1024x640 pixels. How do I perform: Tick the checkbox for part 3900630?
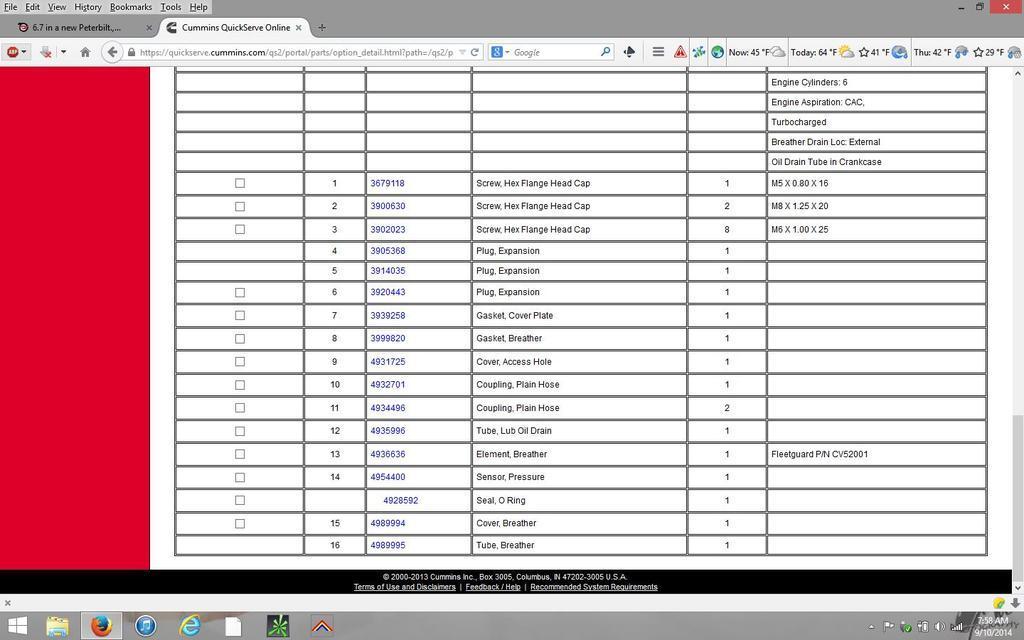pos(240,206)
